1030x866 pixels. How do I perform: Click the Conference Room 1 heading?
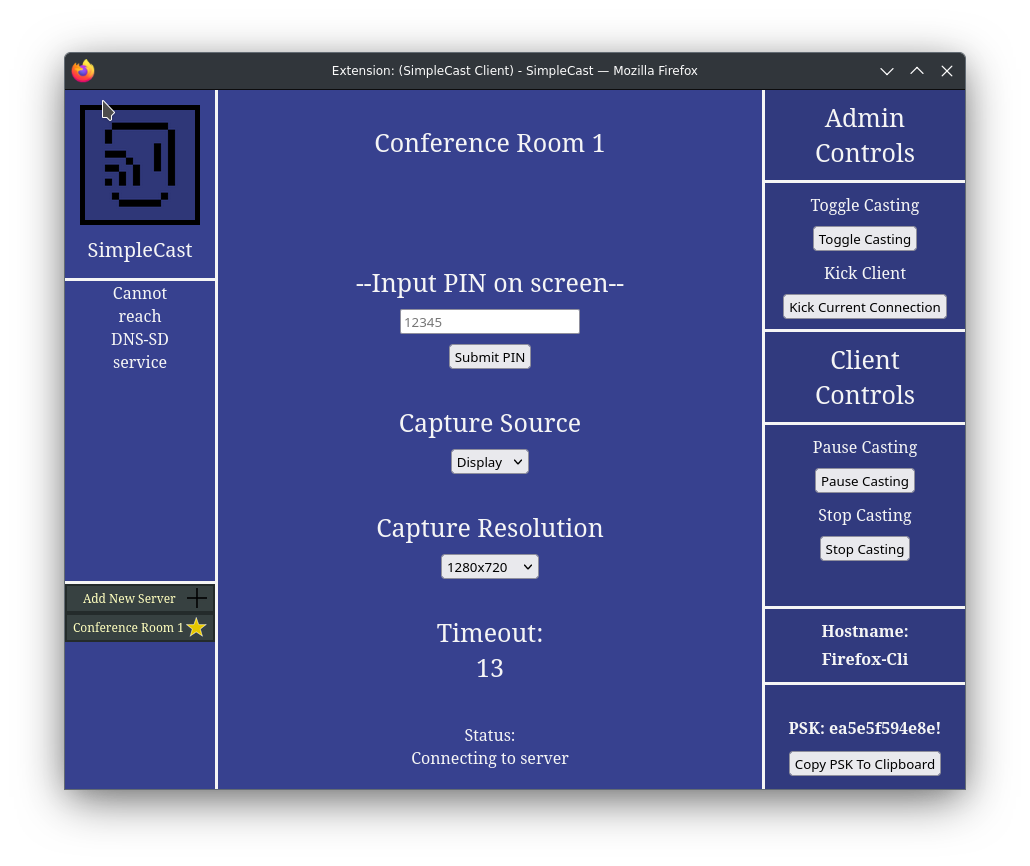click(490, 143)
